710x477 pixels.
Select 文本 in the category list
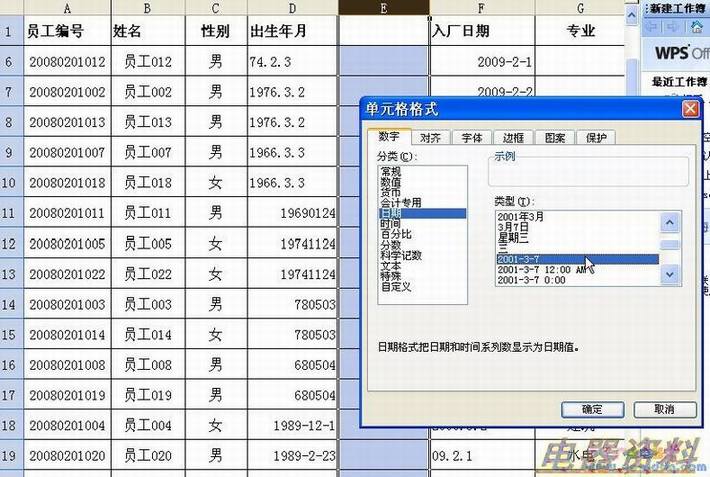tap(390, 266)
